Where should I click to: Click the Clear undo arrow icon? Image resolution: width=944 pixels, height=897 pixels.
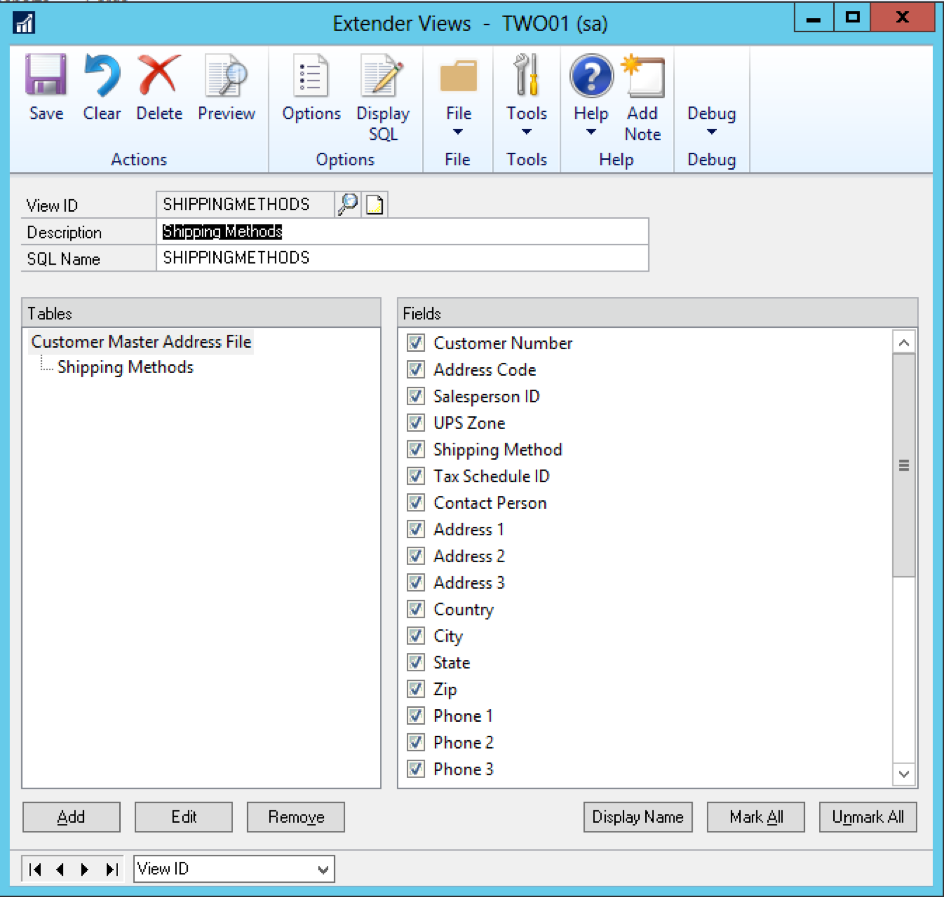click(102, 75)
